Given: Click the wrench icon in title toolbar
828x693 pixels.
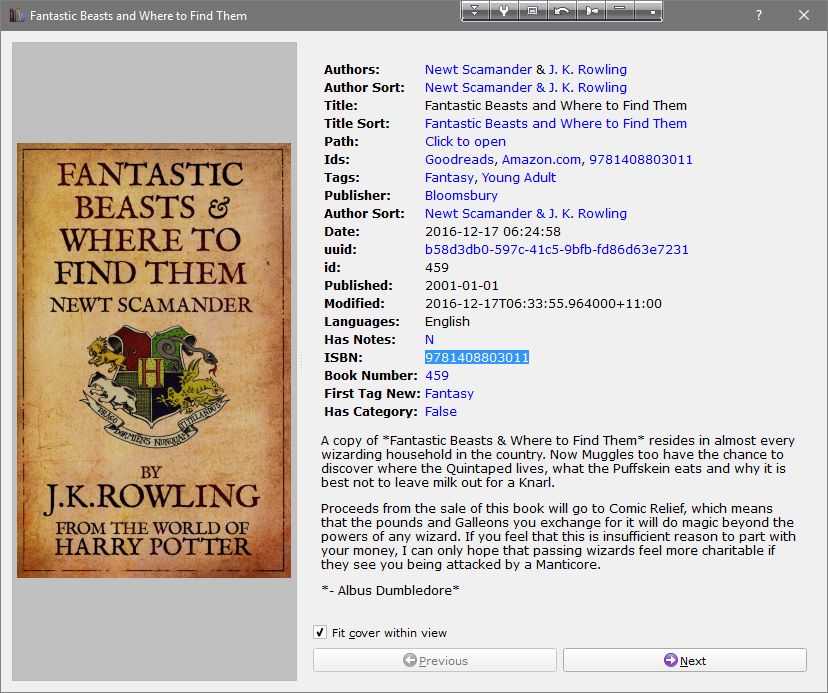Looking at the screenshot, I should pos(504,11).
